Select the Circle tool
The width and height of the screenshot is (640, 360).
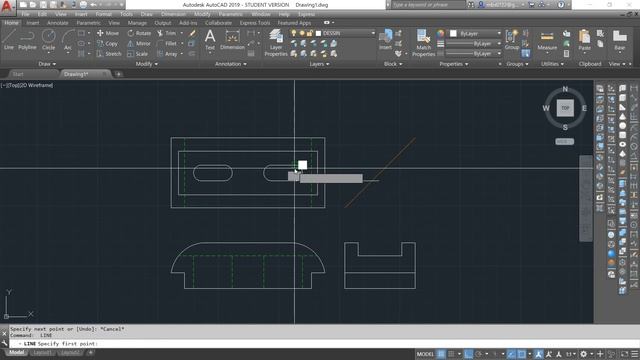pos(48,40)
